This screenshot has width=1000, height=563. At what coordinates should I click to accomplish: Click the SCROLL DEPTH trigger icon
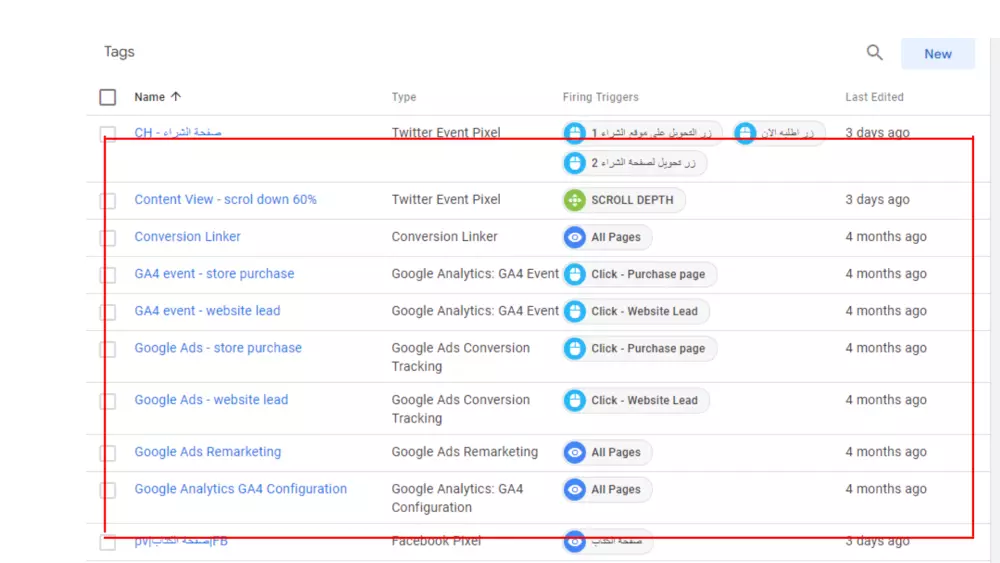575,200
